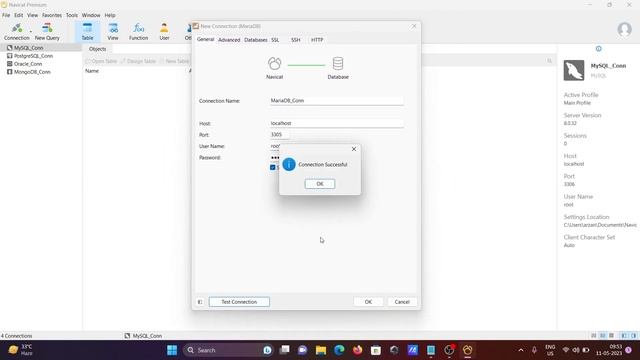Click OK in New Connection dialog
This screenshot has height=360, width=640.
pos(368,302)
